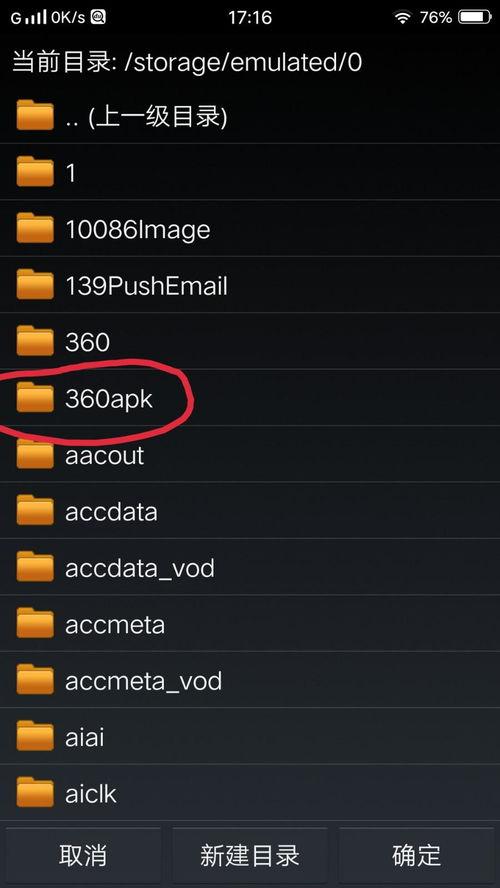
Task: Tap the current directory path text
Action: coord(186,62)
